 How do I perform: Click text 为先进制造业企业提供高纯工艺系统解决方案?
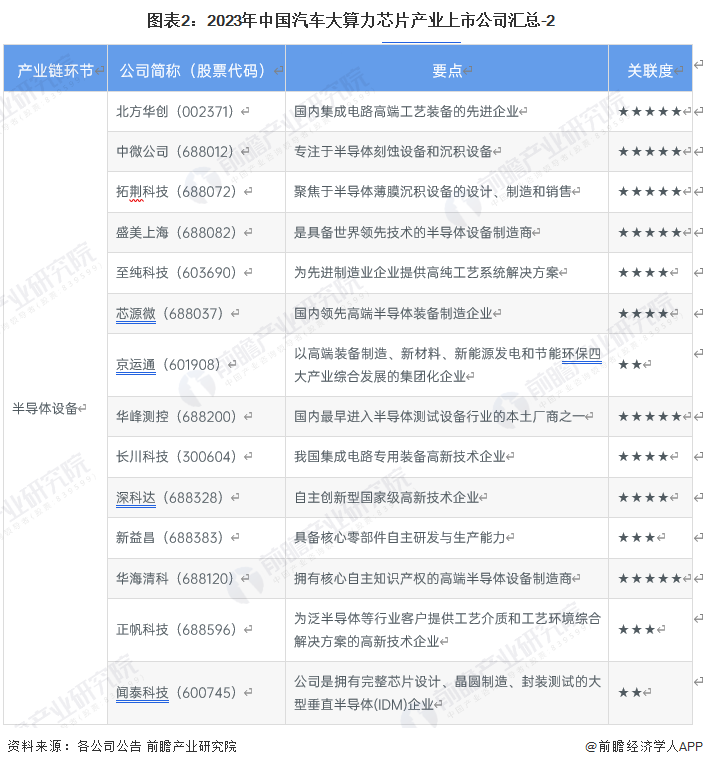(426, 272)
